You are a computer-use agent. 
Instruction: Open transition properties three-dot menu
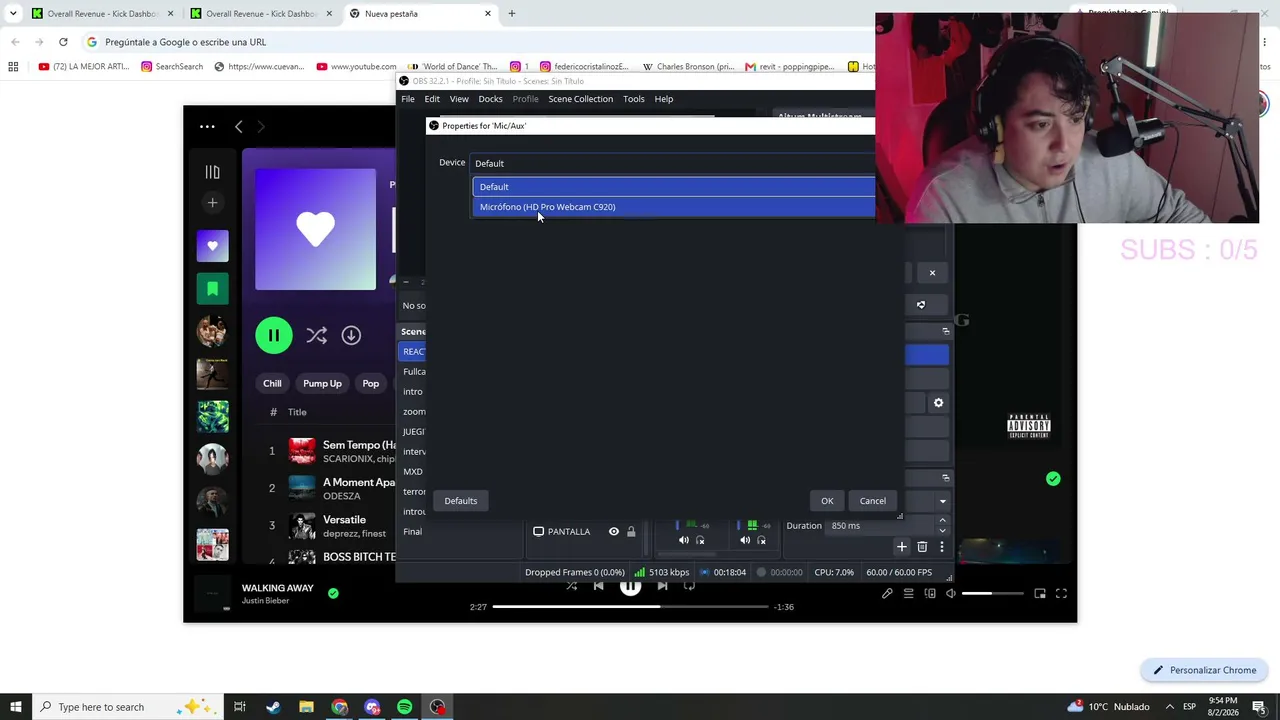pos(941,547)
